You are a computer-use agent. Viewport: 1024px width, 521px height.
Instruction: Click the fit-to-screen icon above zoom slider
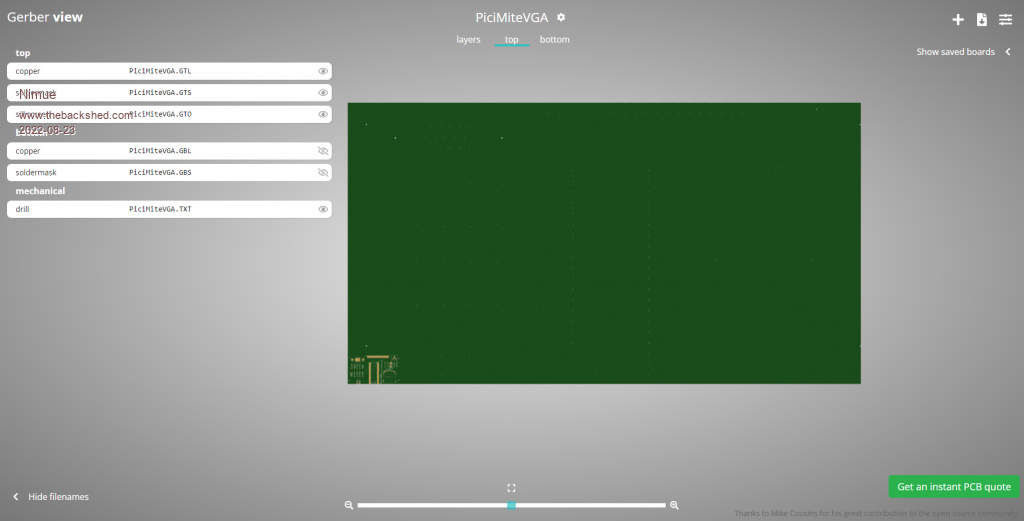pyautogui.click(x=511, y=488)
